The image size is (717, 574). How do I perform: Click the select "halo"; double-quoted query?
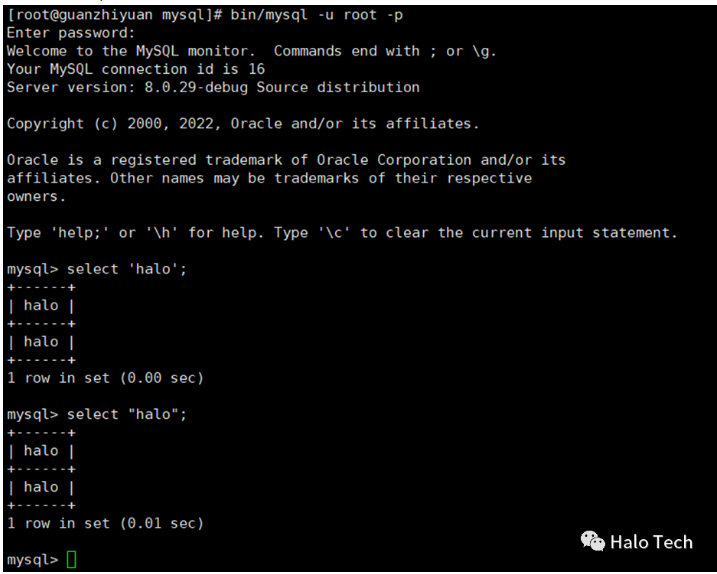(x=127, y=414)
